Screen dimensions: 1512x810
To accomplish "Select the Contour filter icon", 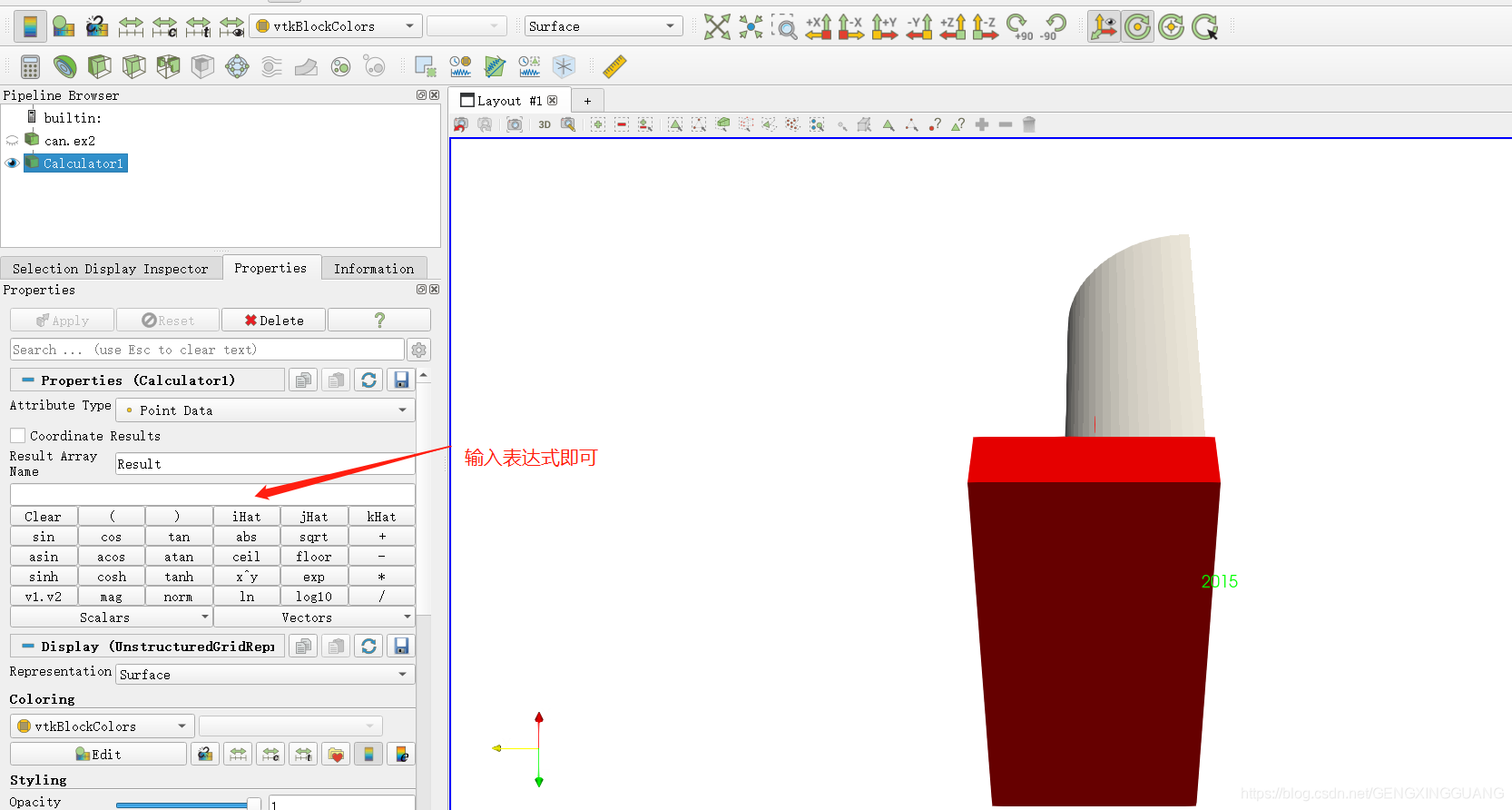I will pos(64,66).
